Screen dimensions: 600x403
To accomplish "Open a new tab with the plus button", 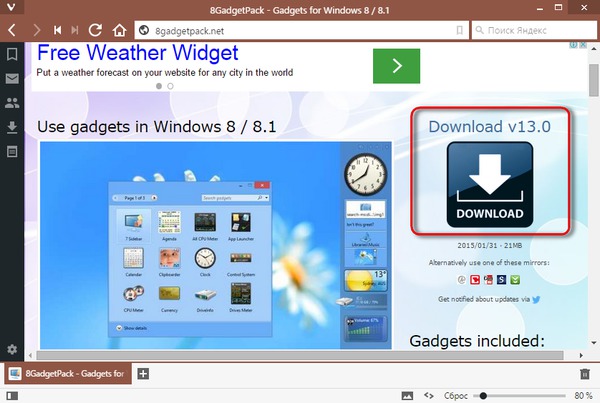I will click(x=143, y=374).
